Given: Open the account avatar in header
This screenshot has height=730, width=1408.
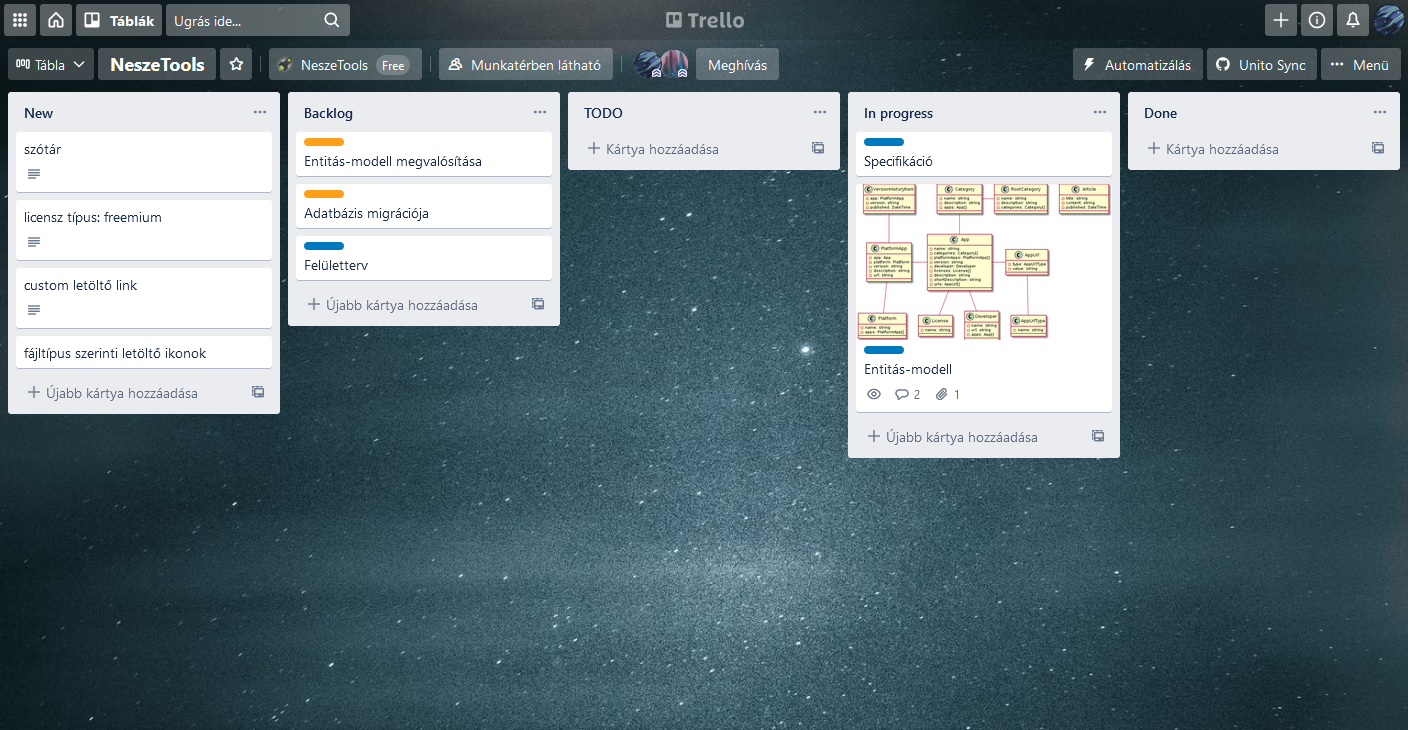Looking at the screenshot, I should pyautogui.click(x=1389, y=20).
